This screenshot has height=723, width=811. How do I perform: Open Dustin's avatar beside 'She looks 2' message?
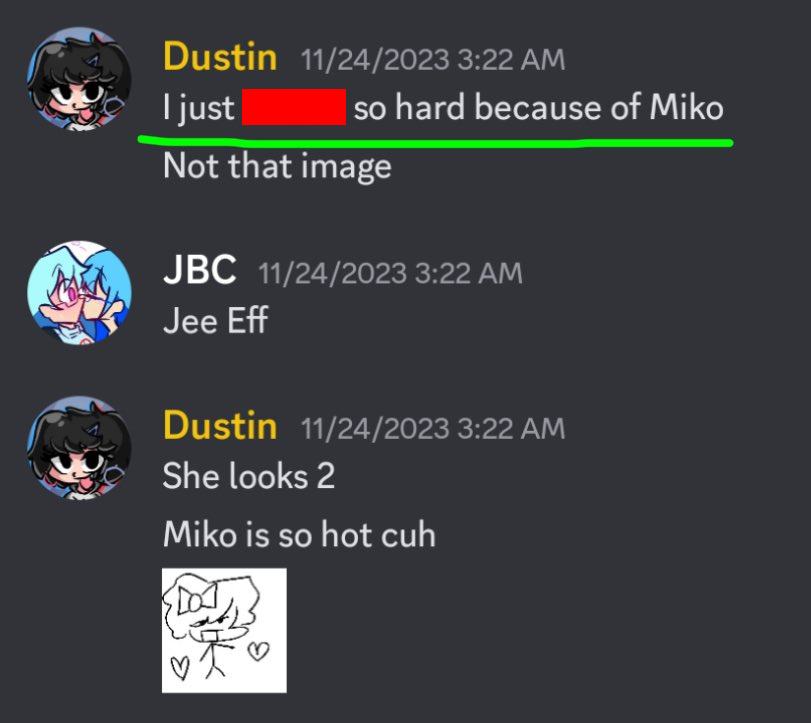pyautogui.click(x=79, y=448)
